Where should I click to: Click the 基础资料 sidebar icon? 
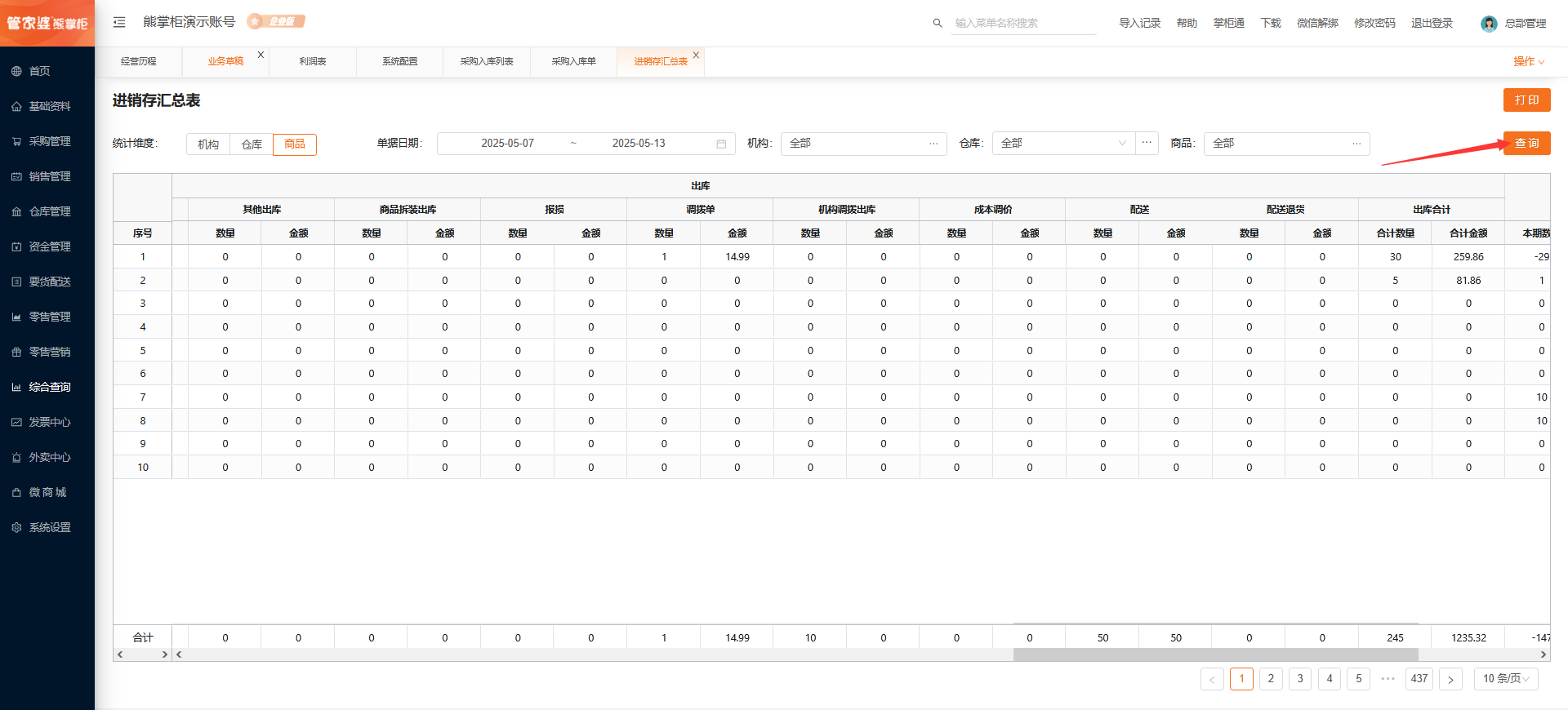point(16,106)
